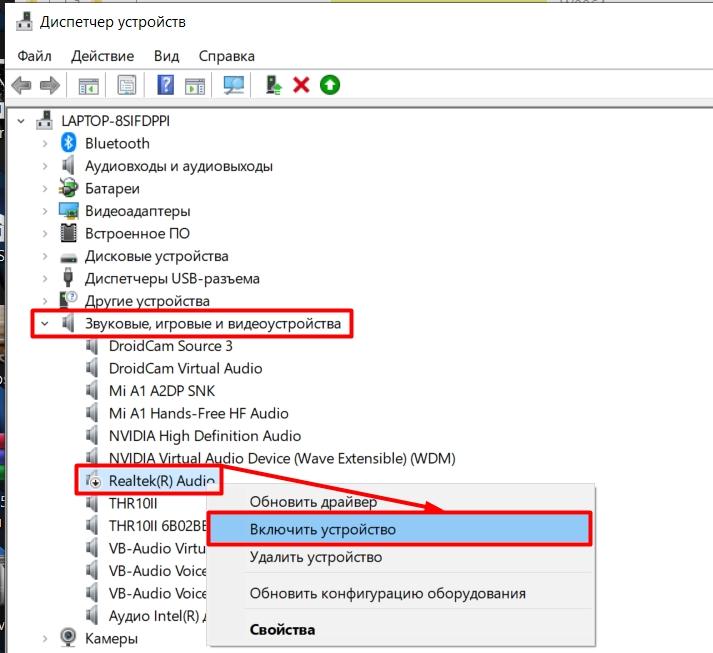The image size is (713, 653).
Task: Select the VB-Audio Virtu device row
Action: [x=157, y=548]
